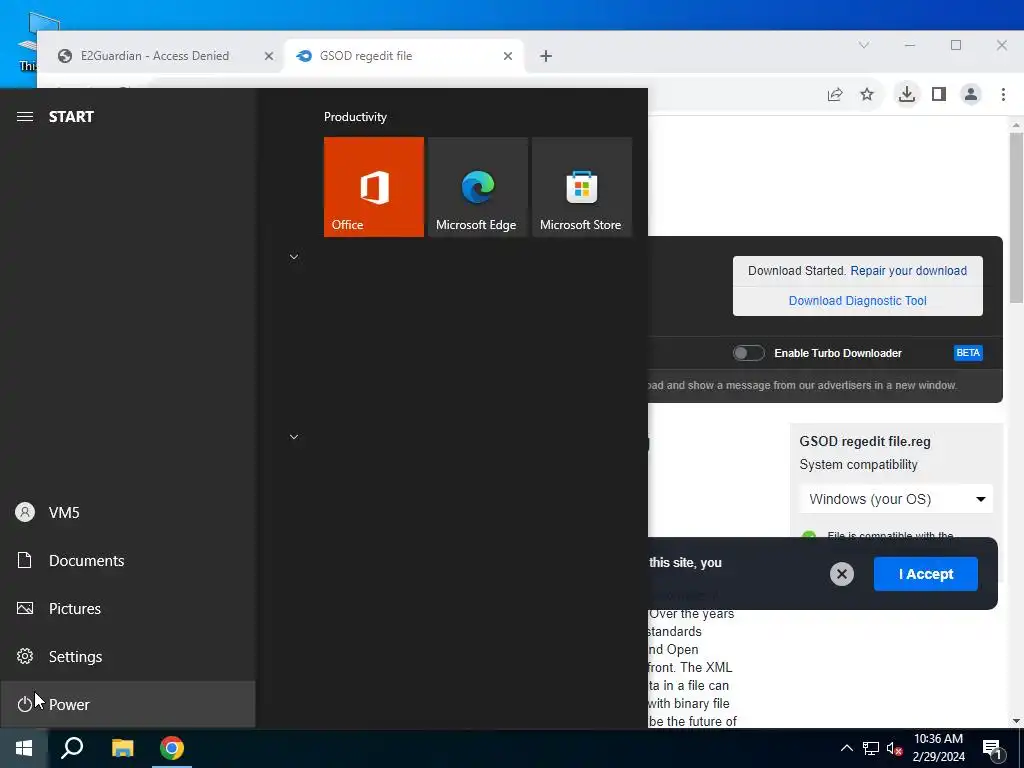1024x768 pixels.
Task: Expand the second collapsed tile group chevron
Action: click(x=294, y=436)
